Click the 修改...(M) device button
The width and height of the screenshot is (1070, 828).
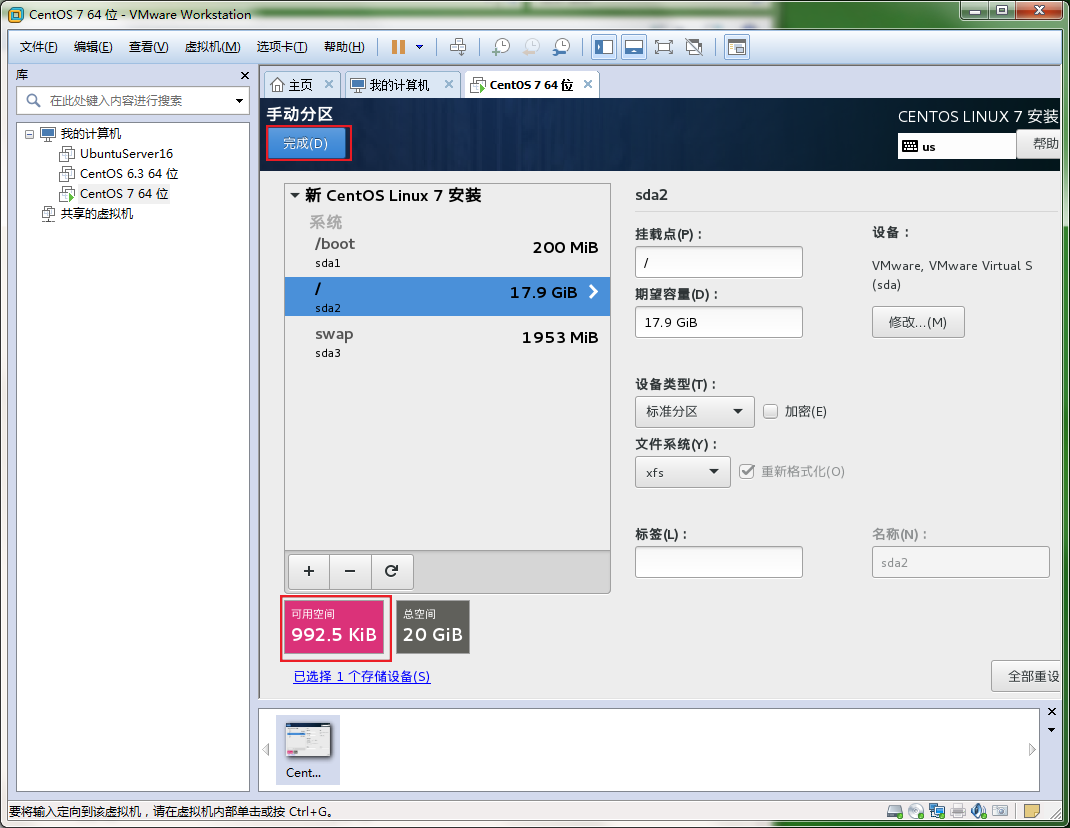pos(918,322)
